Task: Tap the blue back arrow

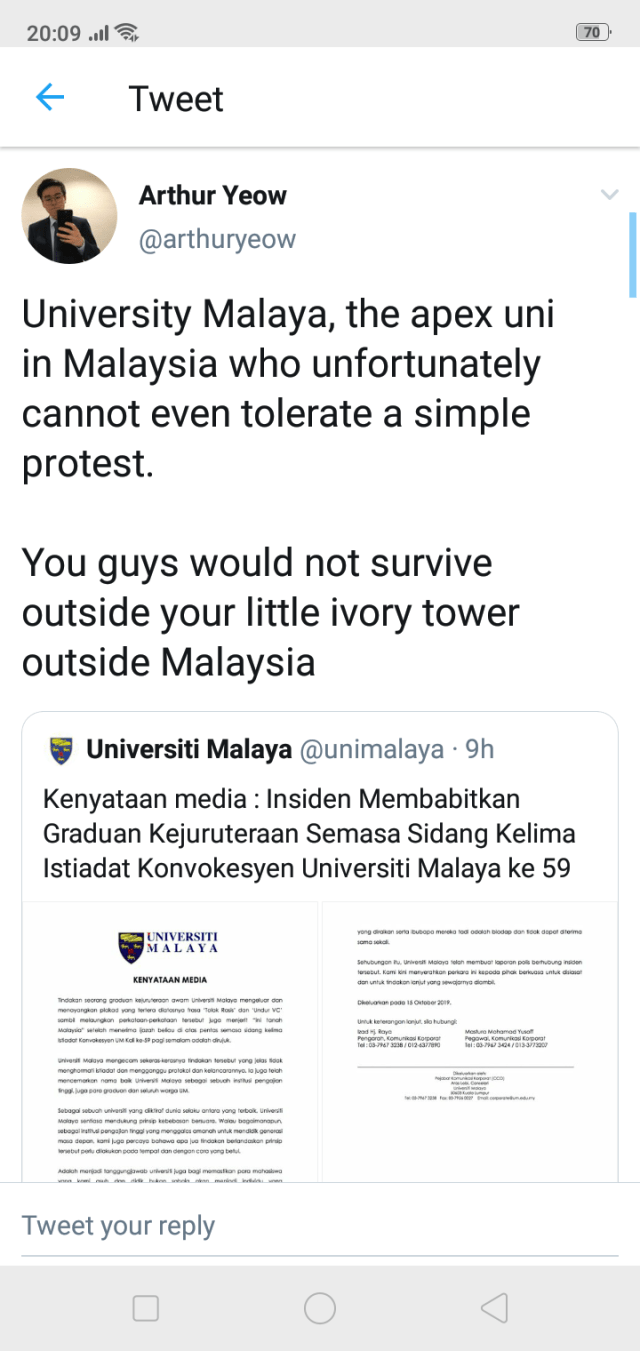Action: [x=49, y=98]
